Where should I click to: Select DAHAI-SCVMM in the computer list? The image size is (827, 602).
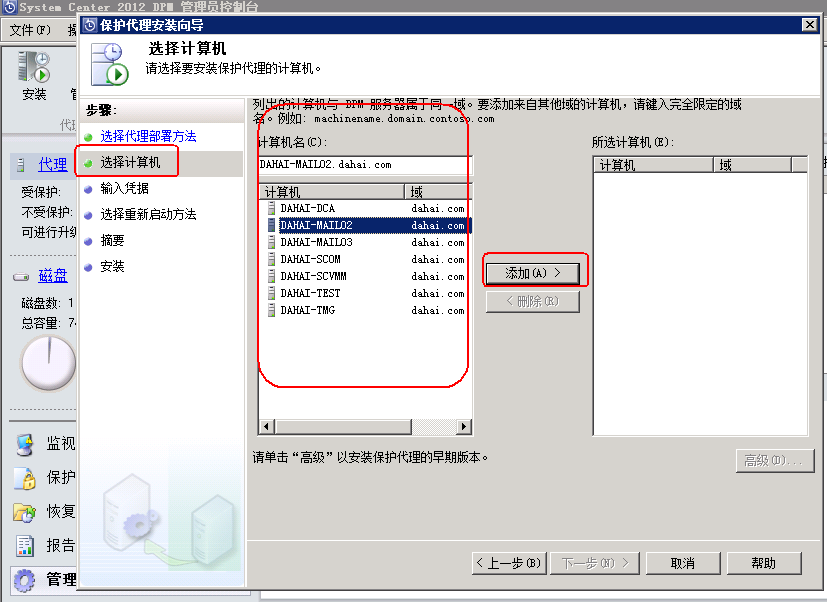pyautogui.click(x=365, y=276)
